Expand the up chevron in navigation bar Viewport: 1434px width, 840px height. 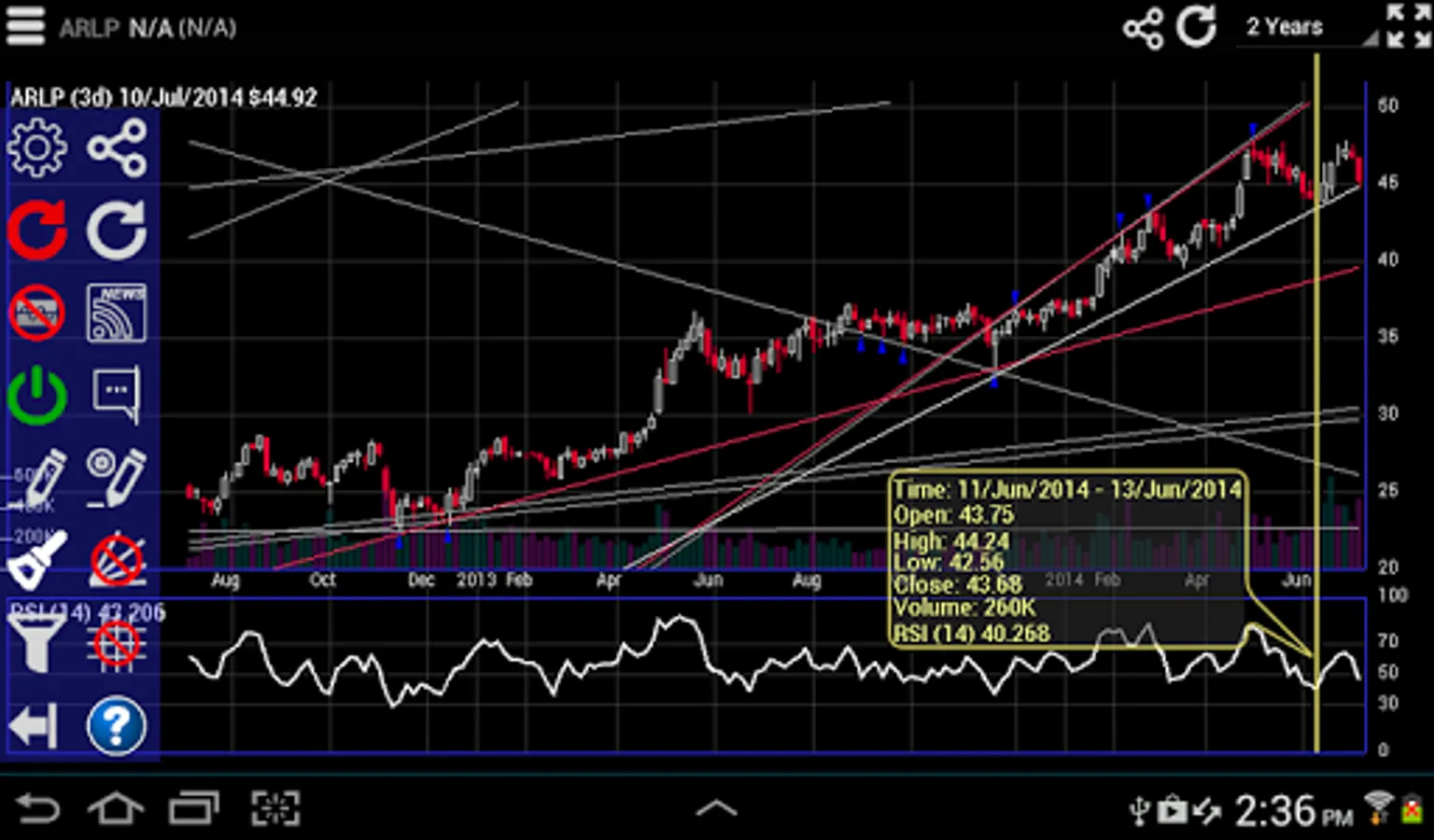(716, 808)
